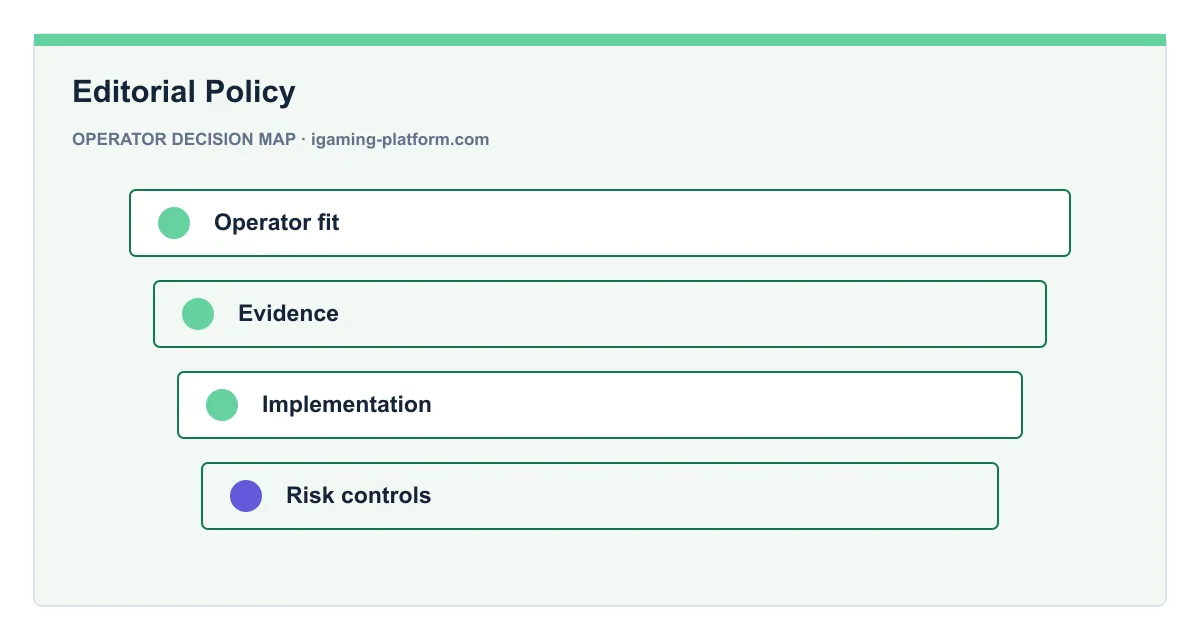Click the green dot beside Evidence
The width and height of the screenshot is (1200, 640).
coord(198,314)
